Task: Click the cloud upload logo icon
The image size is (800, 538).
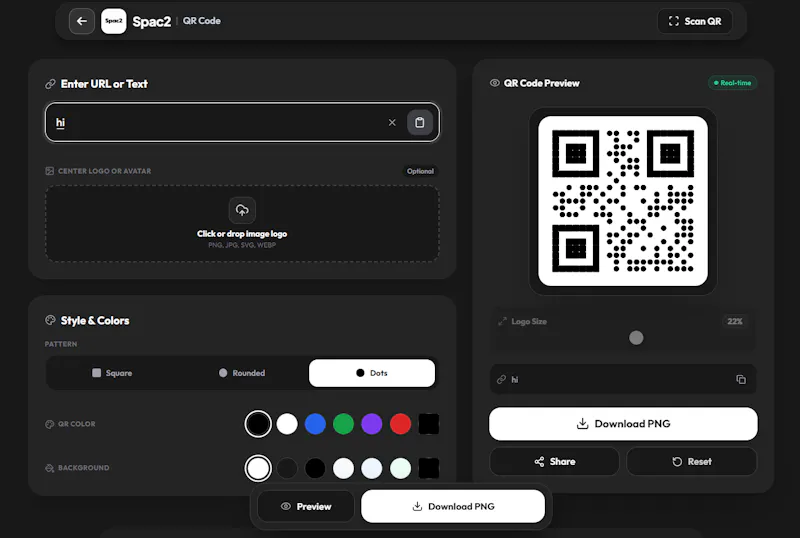Action: pyautogui.click(x=242, y=210)
